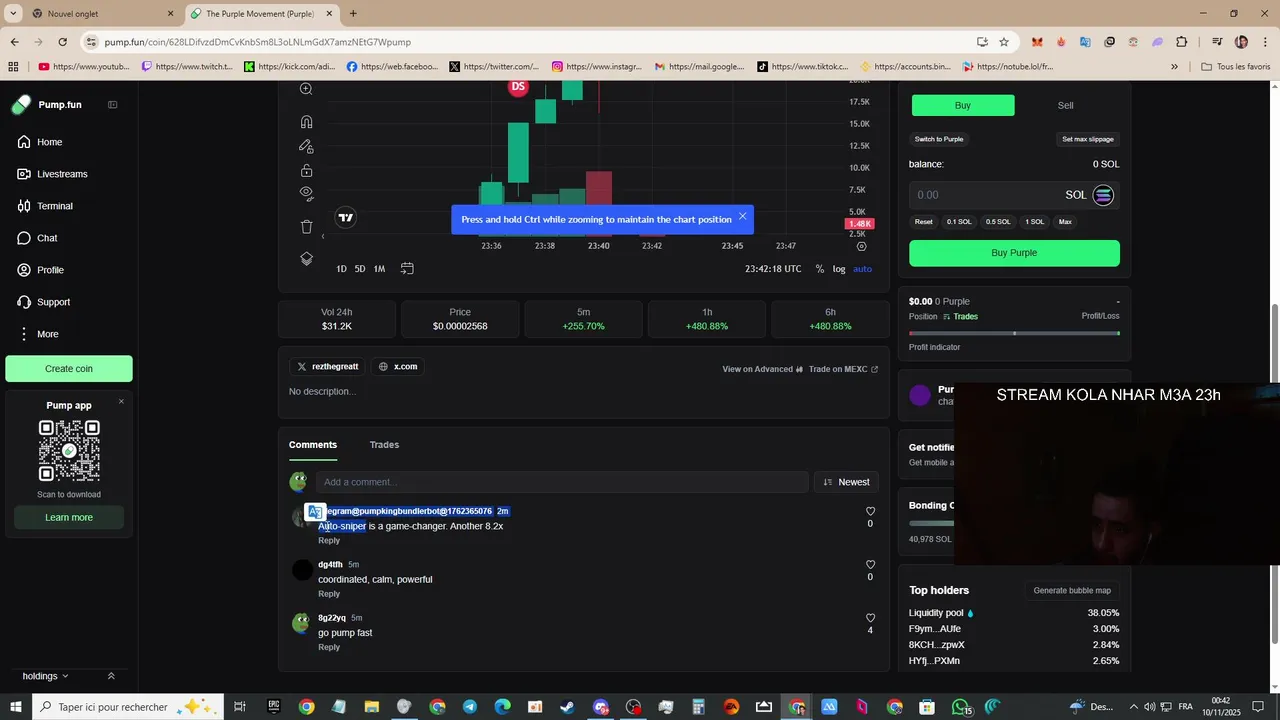Toggle log scale on chart
Viewport: 1280px width, 720px height.
tap(839, 269)
